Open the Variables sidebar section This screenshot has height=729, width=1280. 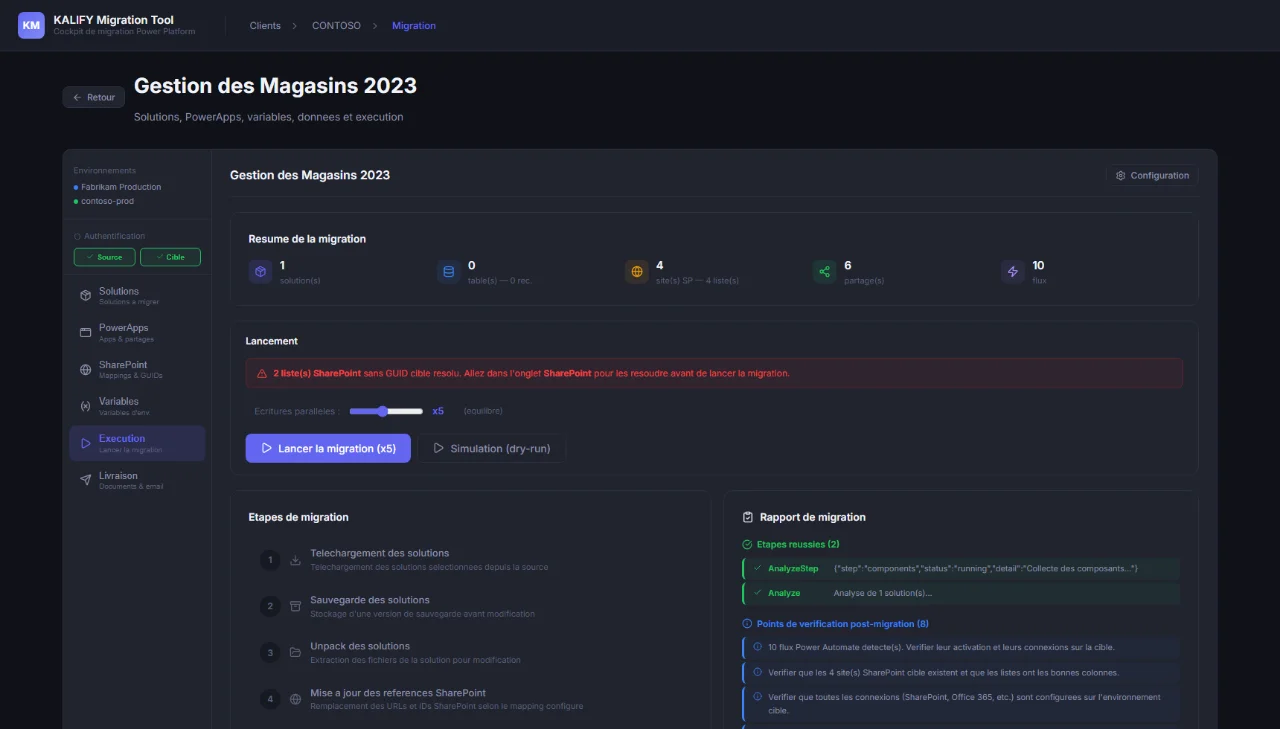[x=137, y=406]
